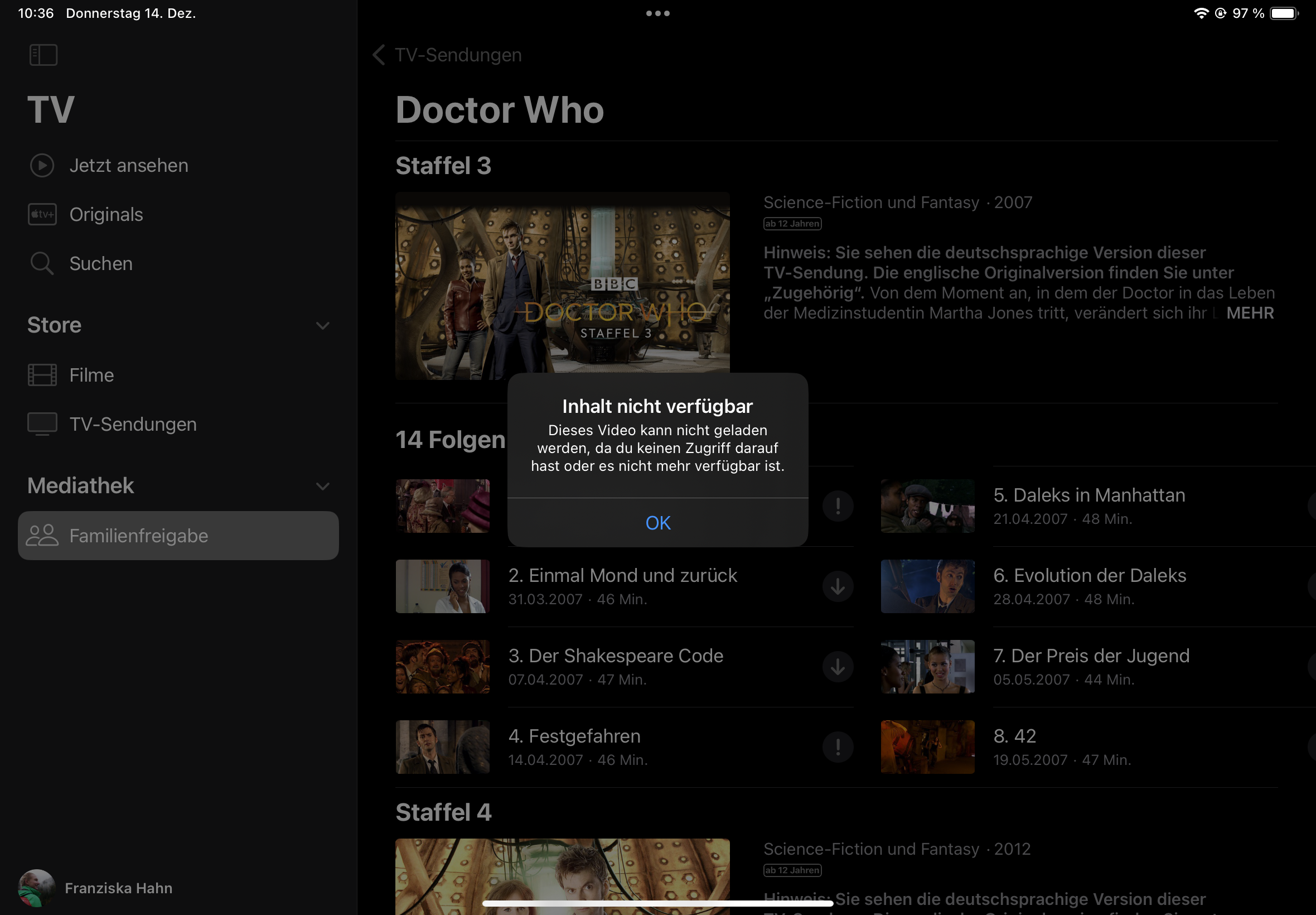The width and height of the screenshot is (1316, 915).
Task: Collapse the Mediathek section chevron
Action: 322,486
